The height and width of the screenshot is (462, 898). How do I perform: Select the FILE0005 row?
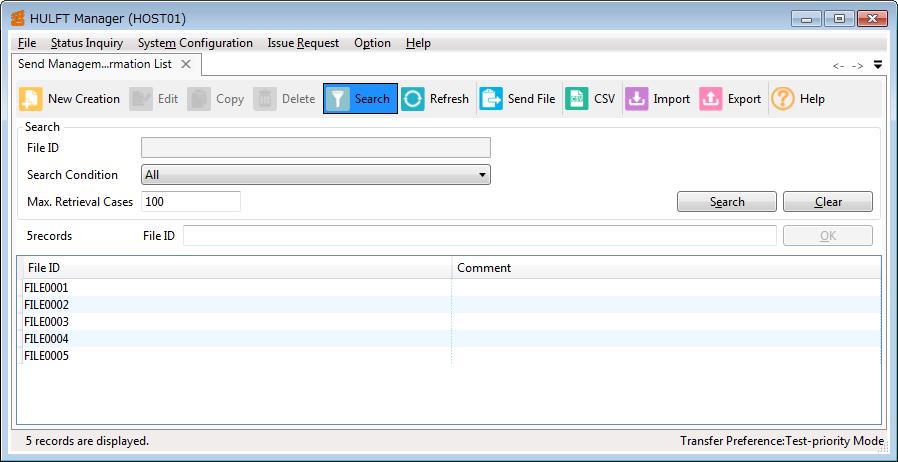[x=450, y=356]
